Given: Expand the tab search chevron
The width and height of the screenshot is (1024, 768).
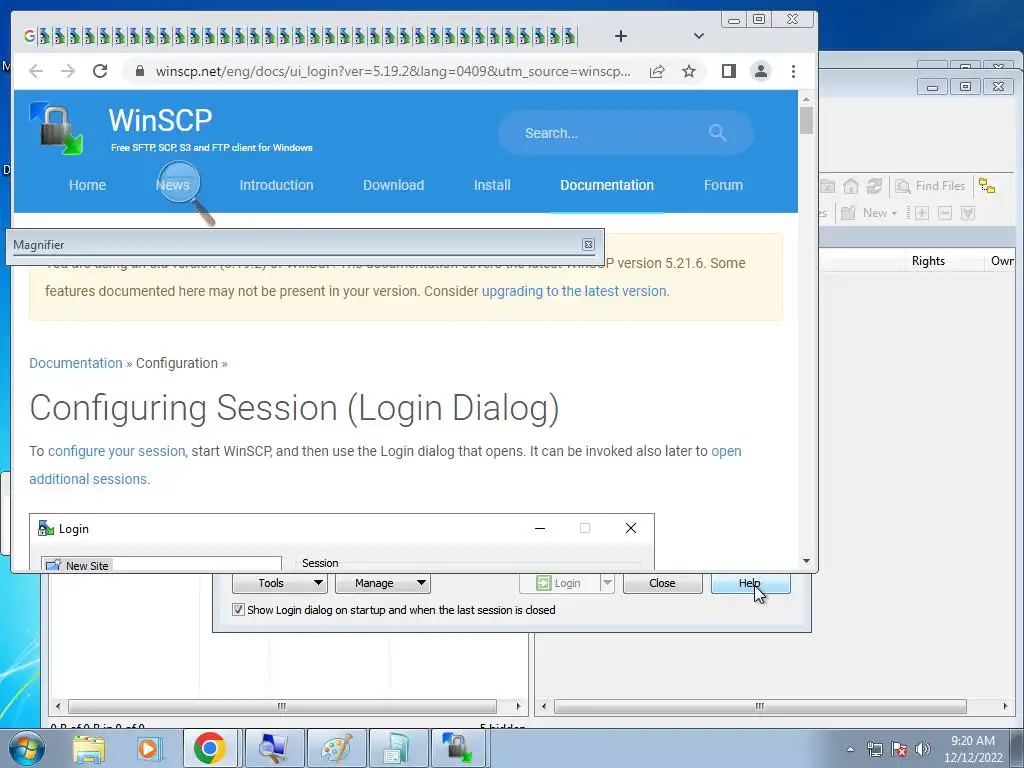Looking at the screenshot, I should (699, 36).
